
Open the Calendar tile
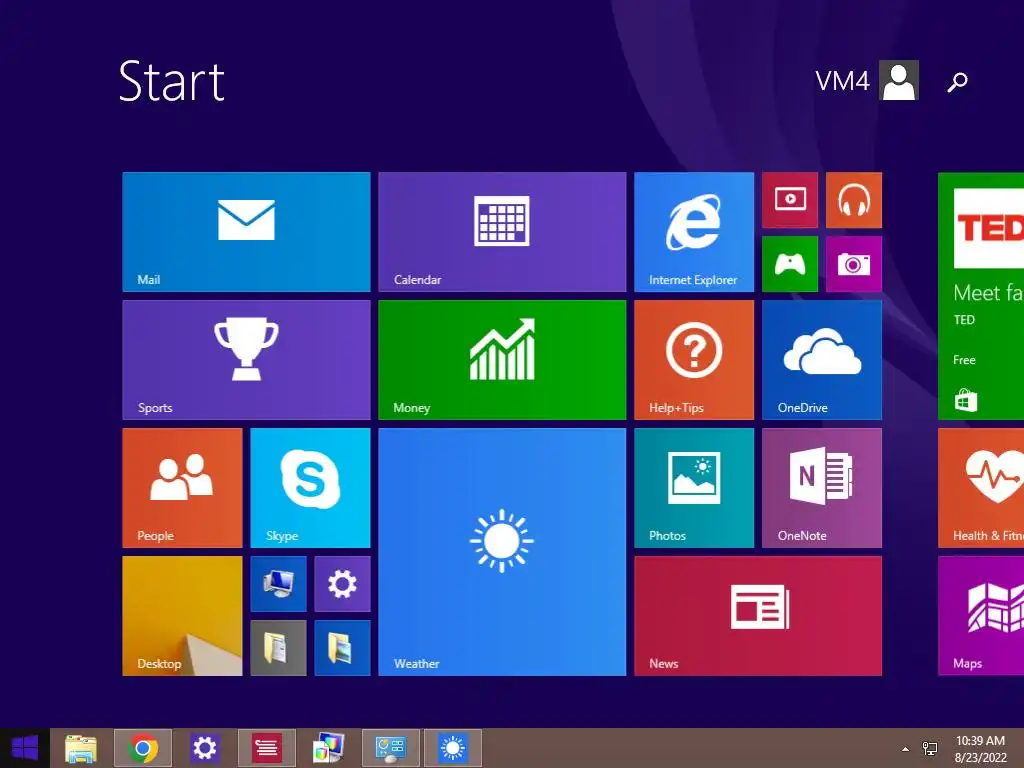(x=502, y=232)
